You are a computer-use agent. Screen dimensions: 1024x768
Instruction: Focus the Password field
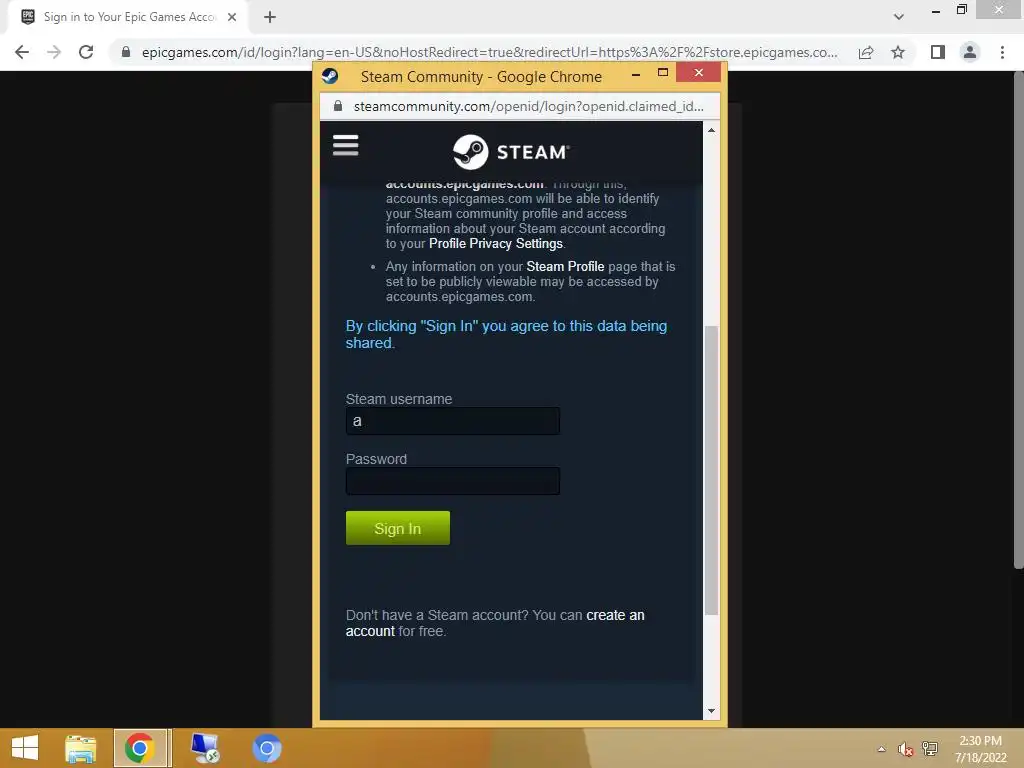click(x=453, y=481)
